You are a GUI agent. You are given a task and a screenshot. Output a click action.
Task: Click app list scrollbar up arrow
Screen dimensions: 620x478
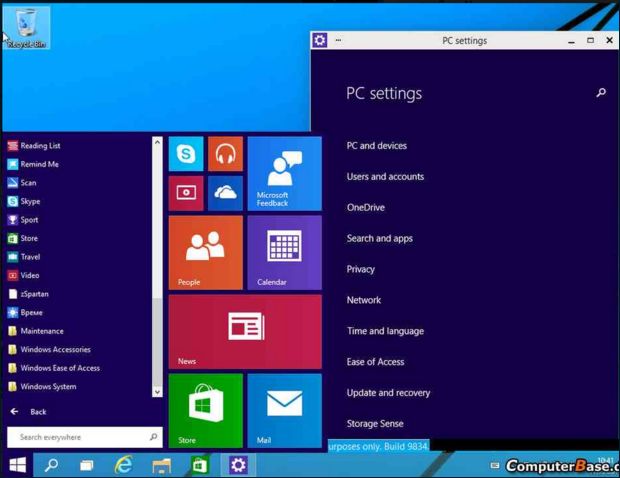coord(157,142)
